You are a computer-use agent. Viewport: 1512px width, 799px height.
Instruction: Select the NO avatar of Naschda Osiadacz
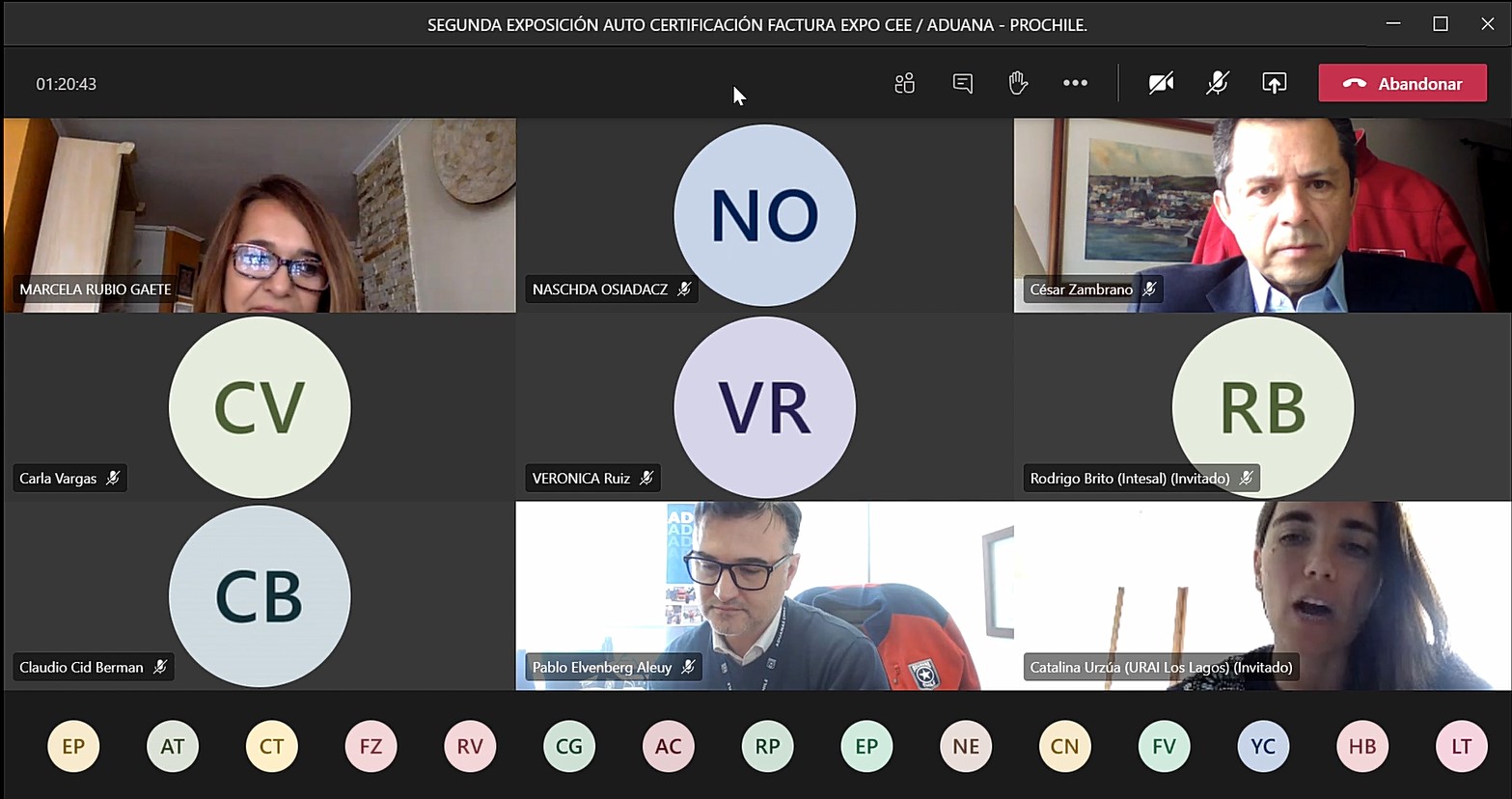pos(764,215)
